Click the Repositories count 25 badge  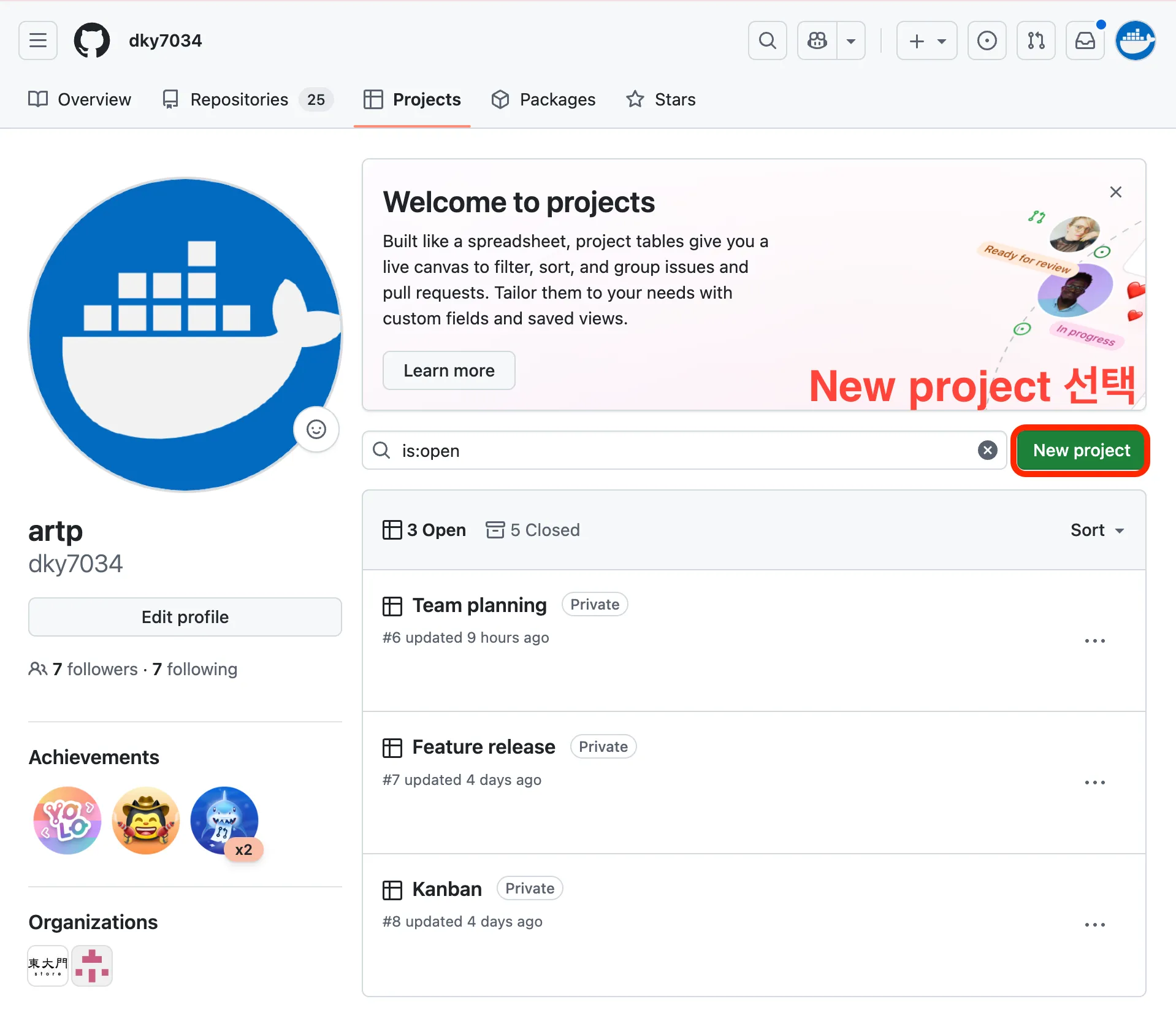(x=316, y=99)
